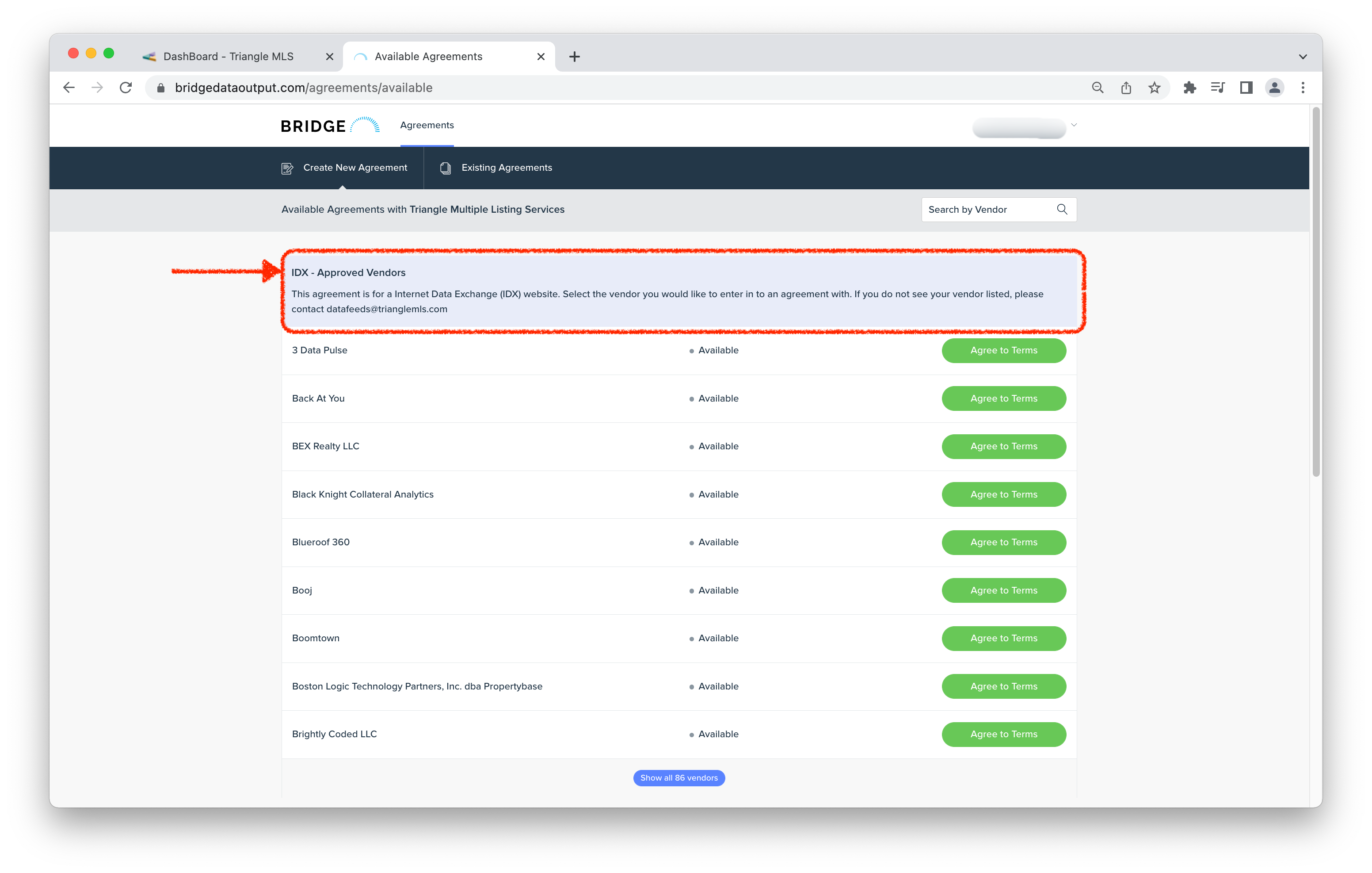Switch to the DashBoard - Triangle MLS tab
The width and height of the screenshot is (1372, 873).
(228, 57)
